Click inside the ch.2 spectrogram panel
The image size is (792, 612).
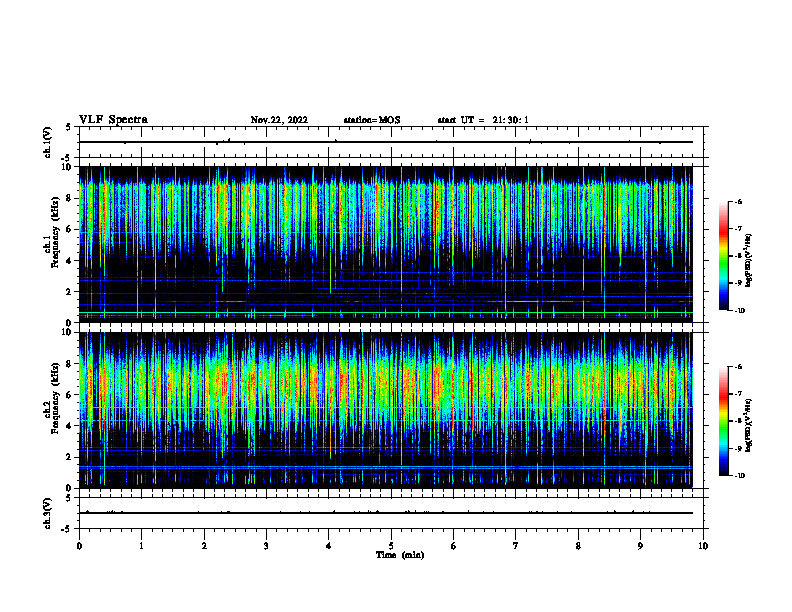[385, 410]
